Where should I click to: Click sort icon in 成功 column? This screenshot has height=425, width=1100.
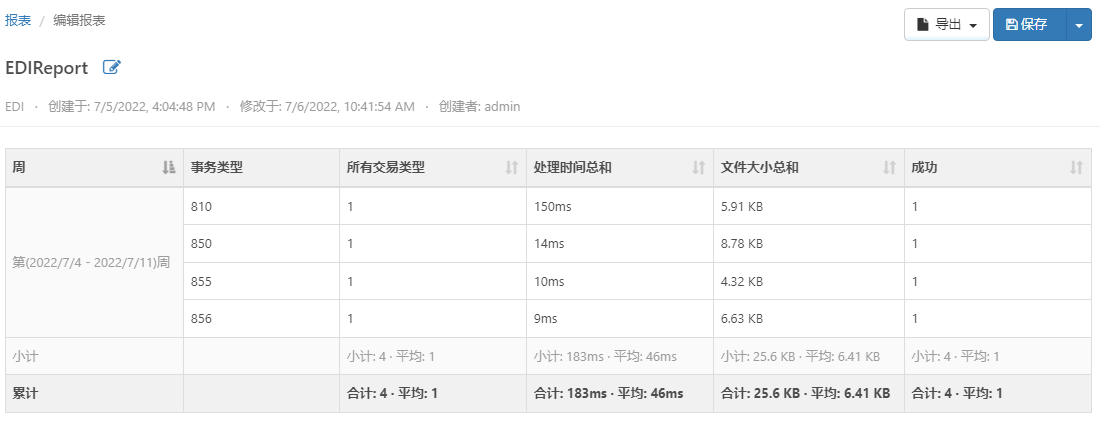click(1076, 168)
